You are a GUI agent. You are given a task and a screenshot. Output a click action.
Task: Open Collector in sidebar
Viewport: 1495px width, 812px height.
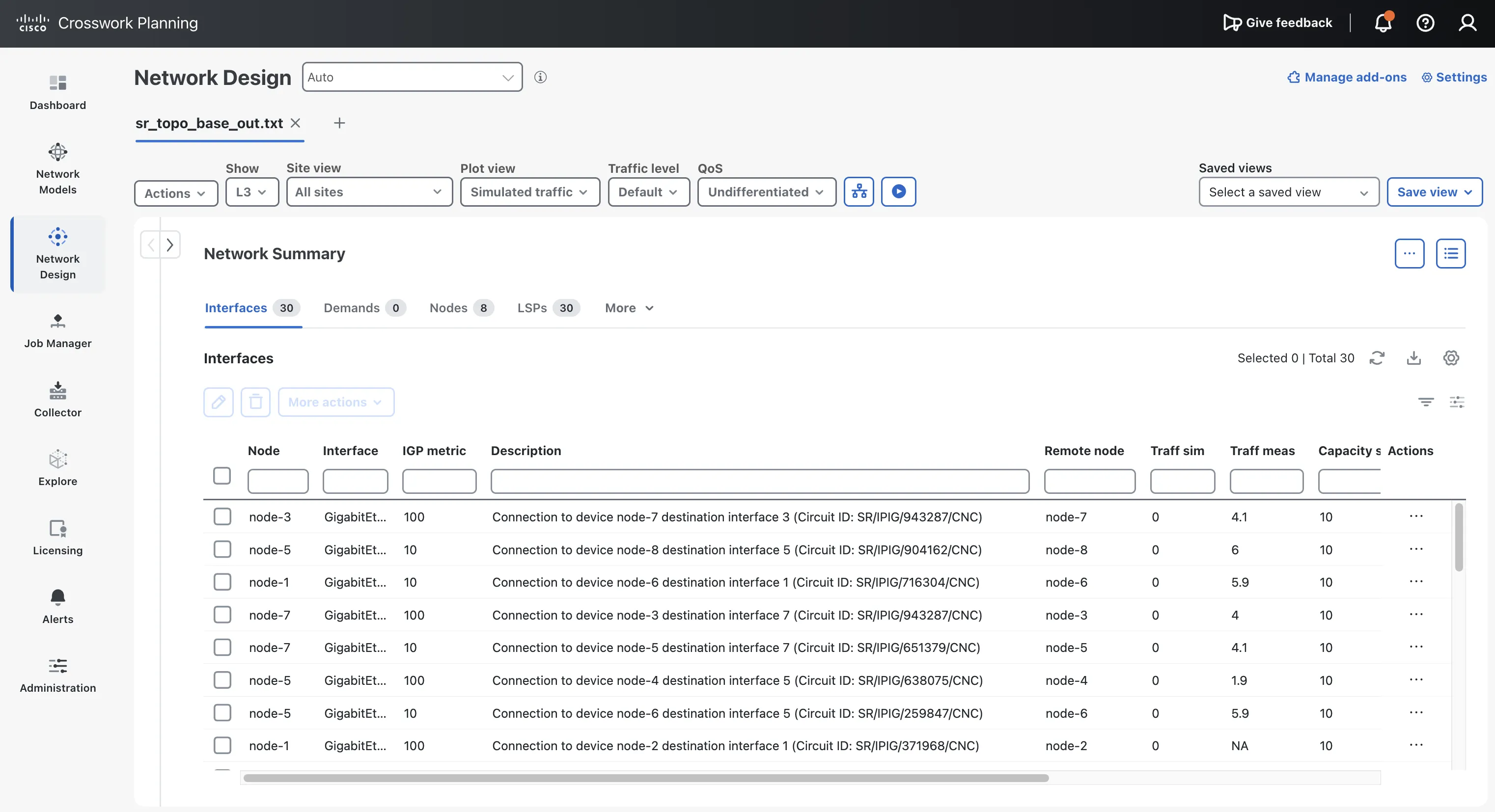click(57, 400)
